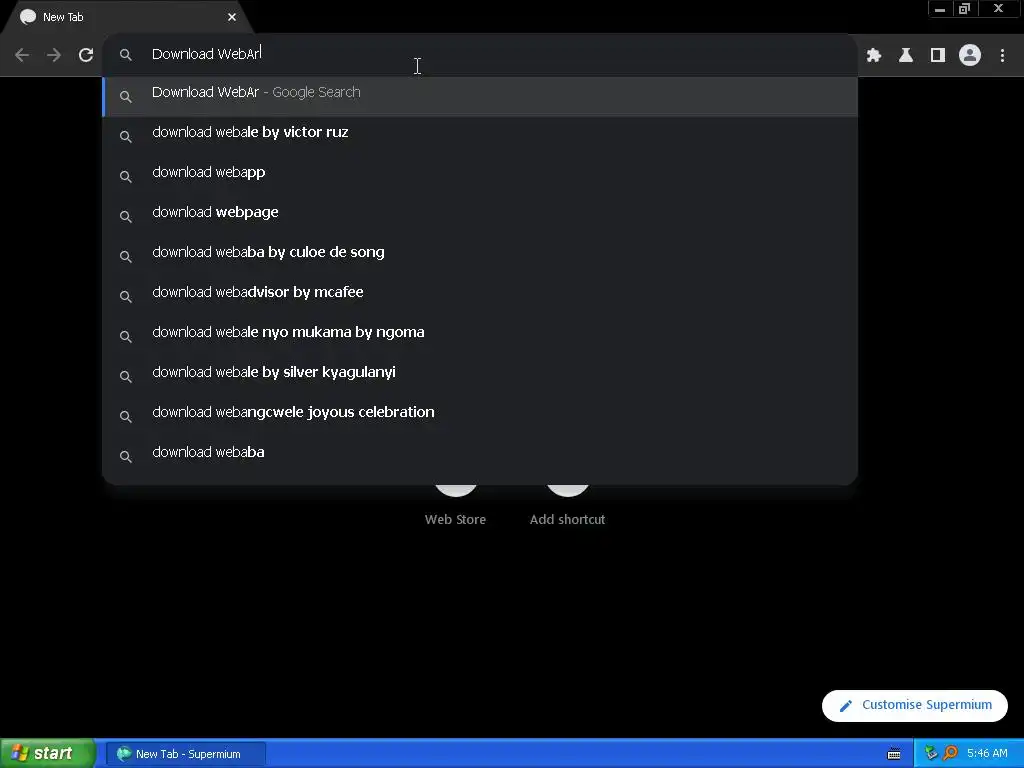Click search icon beside 'download webpage'
Screen dimensions: 1024x768
(x=126, y=217)
